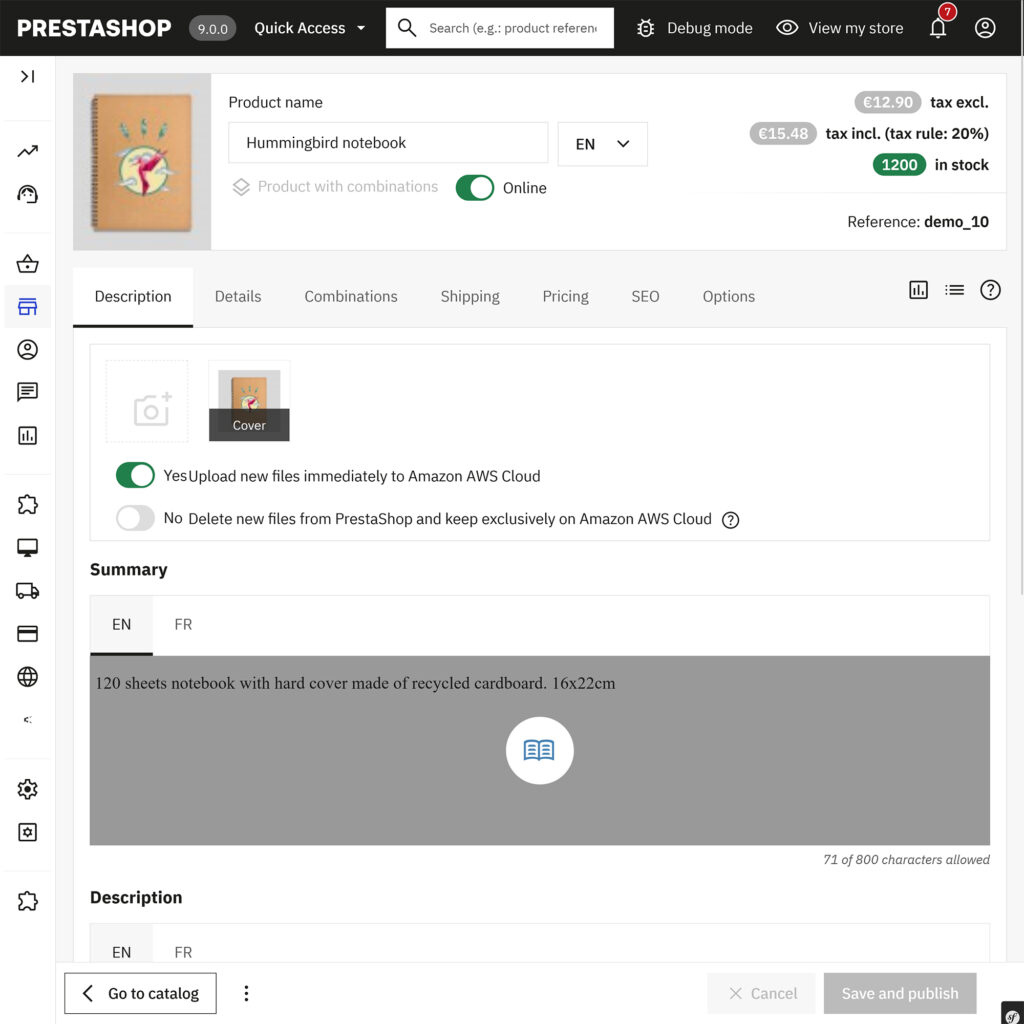Open the bottom puzzle piece icon in sidebar

click(x=27, y=901)
